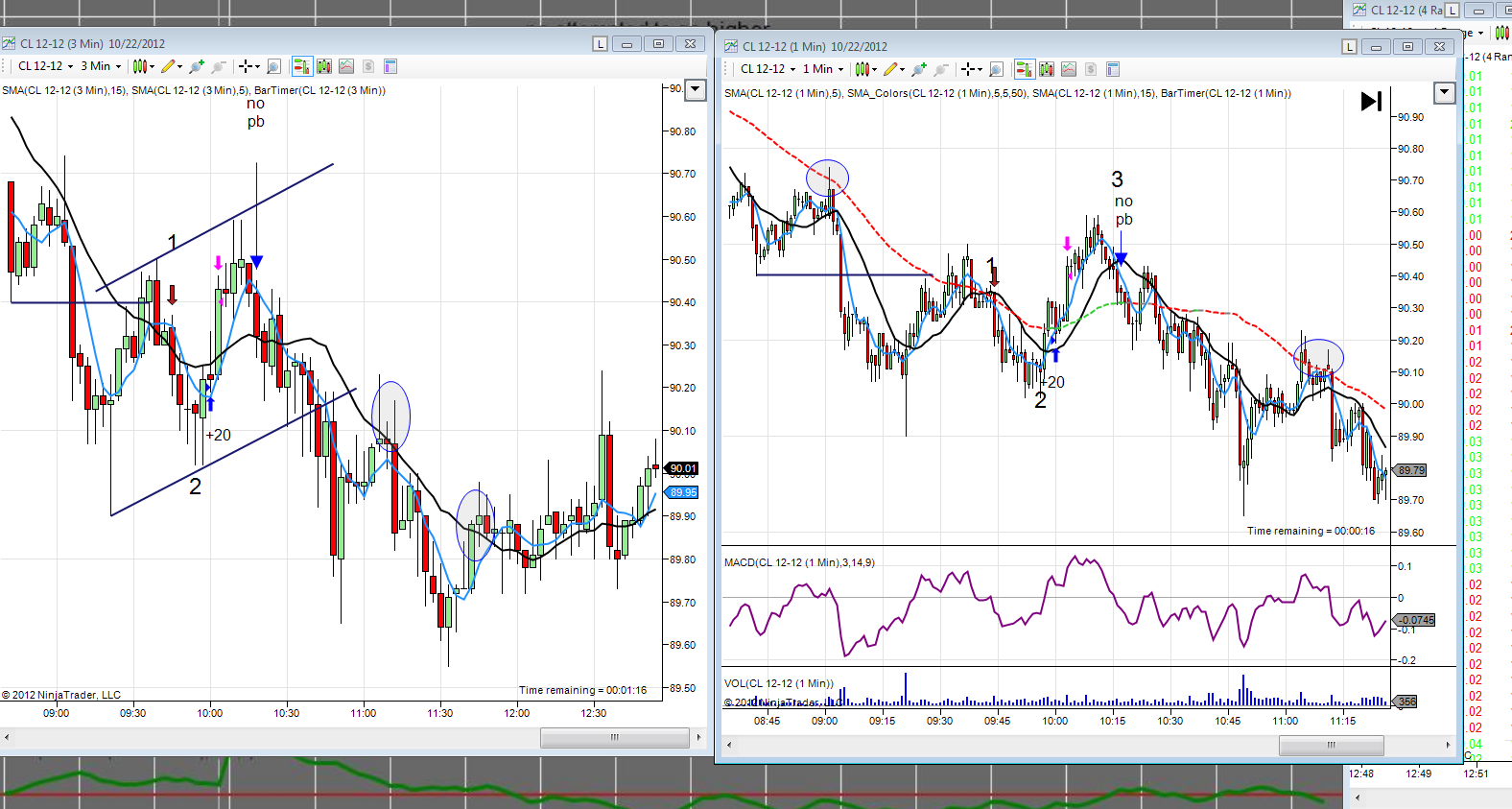Click left scroll arrow under 1 Min chart
Image resolution: width=1512 pixels, height=809 pixels.
(729, 745)
